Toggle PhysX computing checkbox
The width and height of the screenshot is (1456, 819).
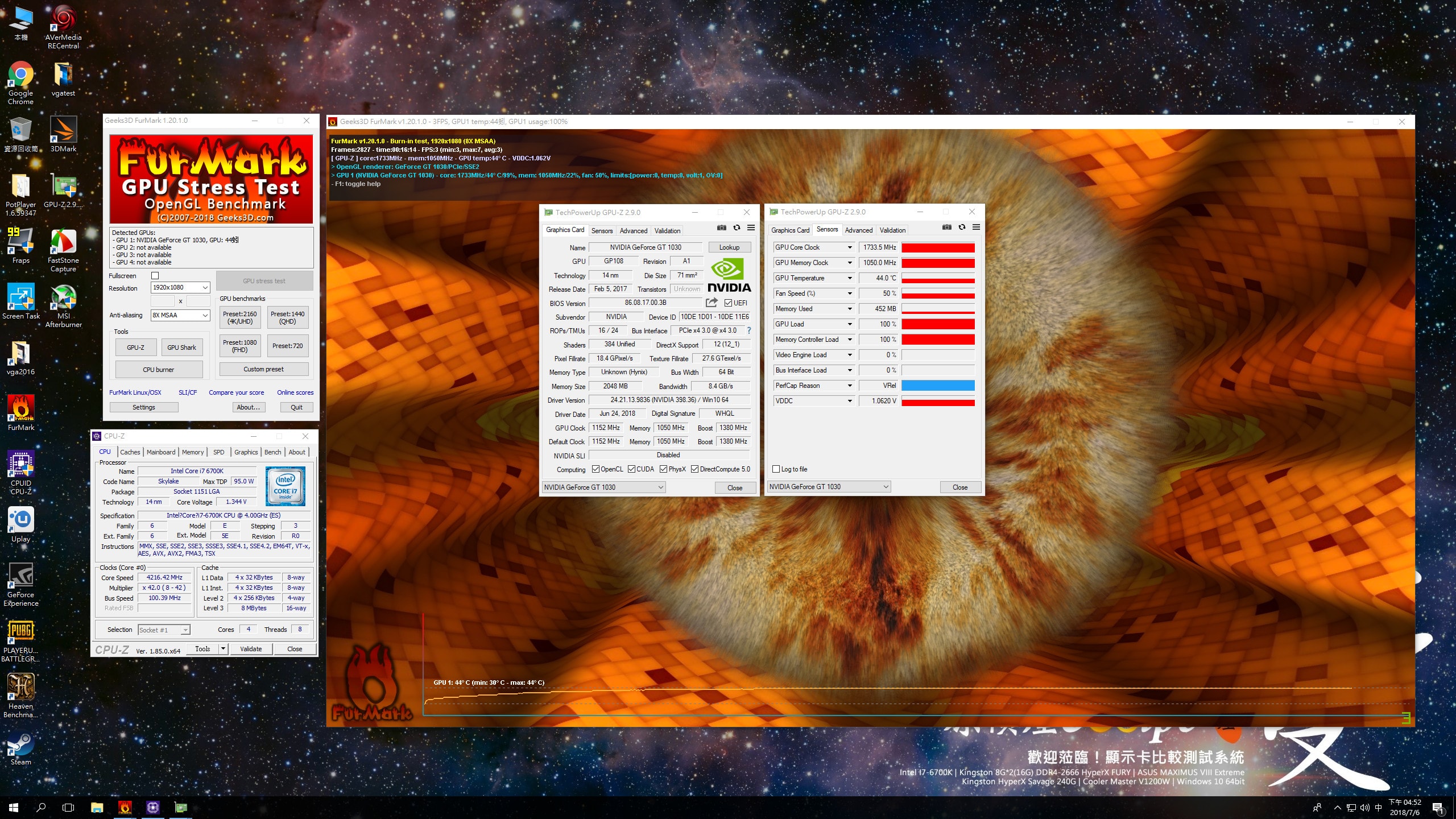[x=663, y=469]
